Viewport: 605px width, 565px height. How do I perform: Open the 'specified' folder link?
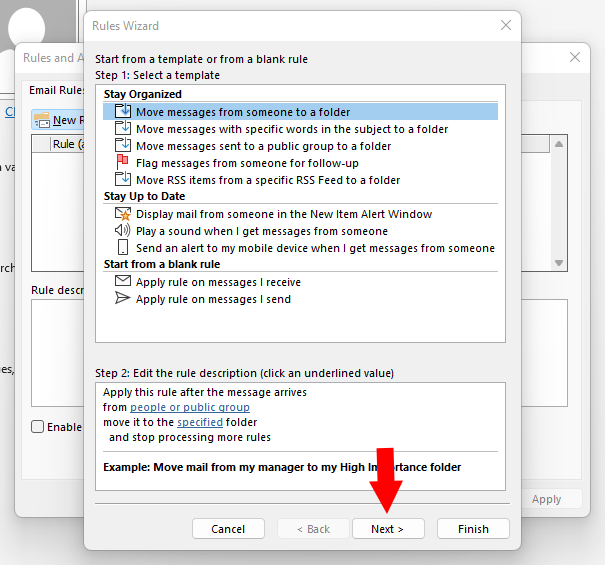200,423
